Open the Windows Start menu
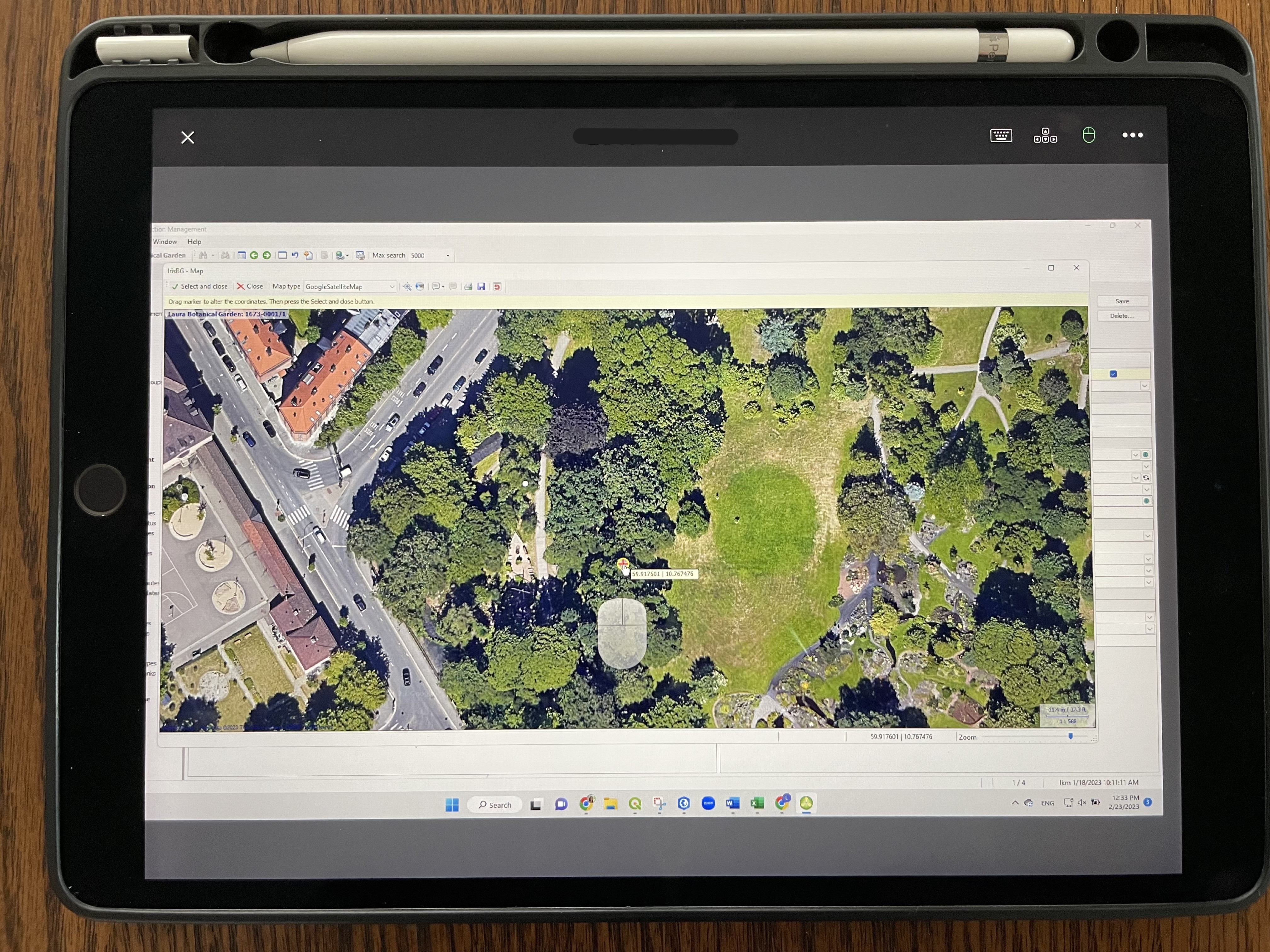Viewport: 1270px width, 952px height. point(452,805)
